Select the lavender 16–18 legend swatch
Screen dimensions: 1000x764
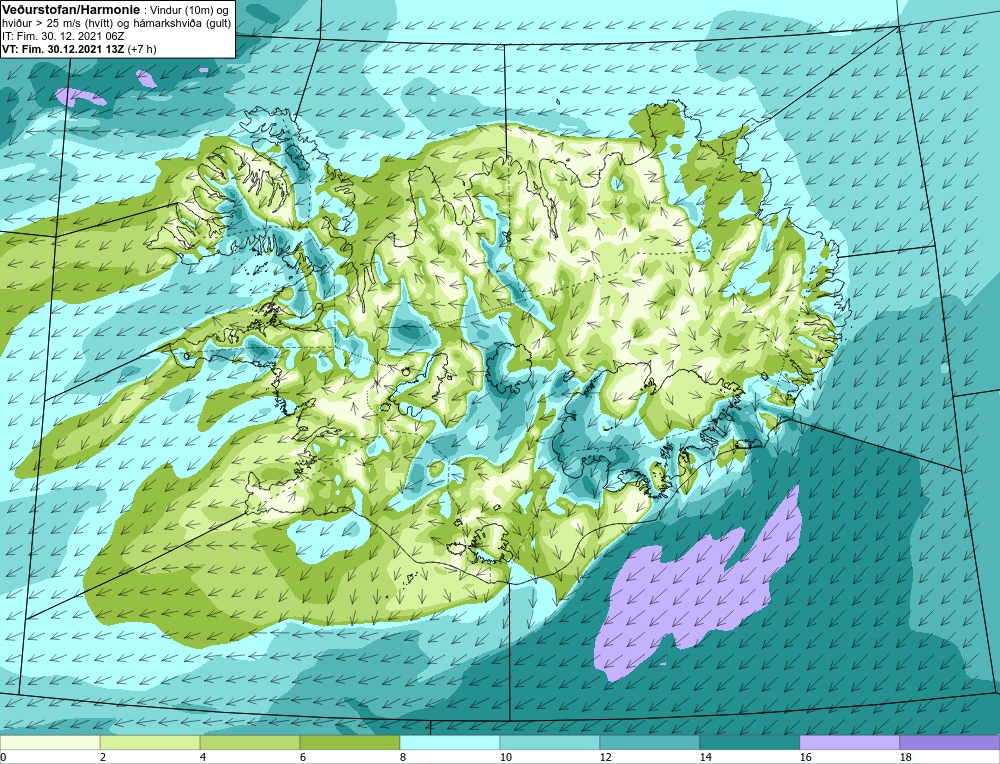click(x=849, y=742)
